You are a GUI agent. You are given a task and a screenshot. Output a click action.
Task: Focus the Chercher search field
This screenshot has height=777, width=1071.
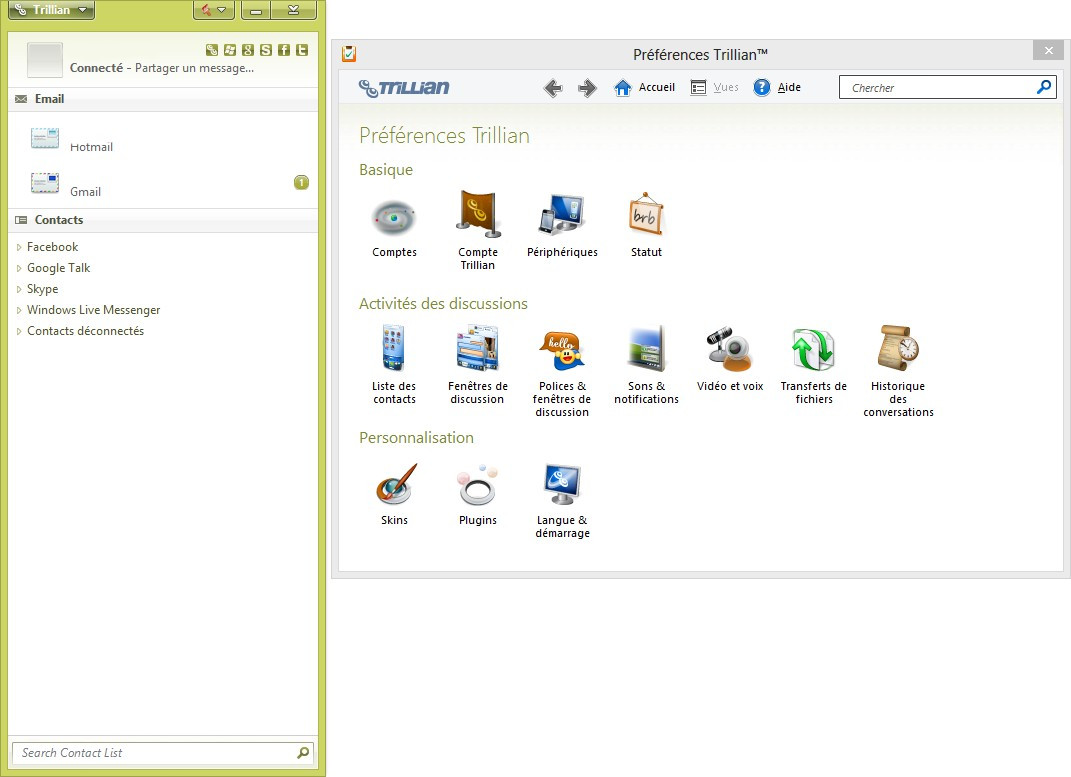pos(938,87)
